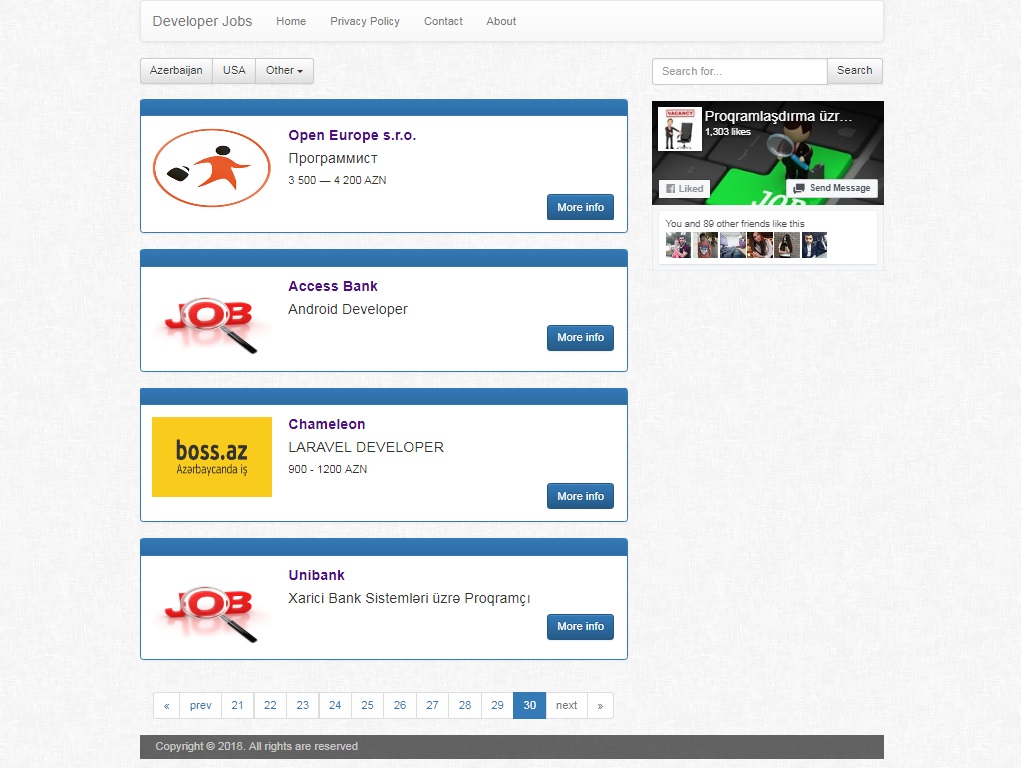Go to page 27
1021x768 pixels.
(x=432, y=705)
